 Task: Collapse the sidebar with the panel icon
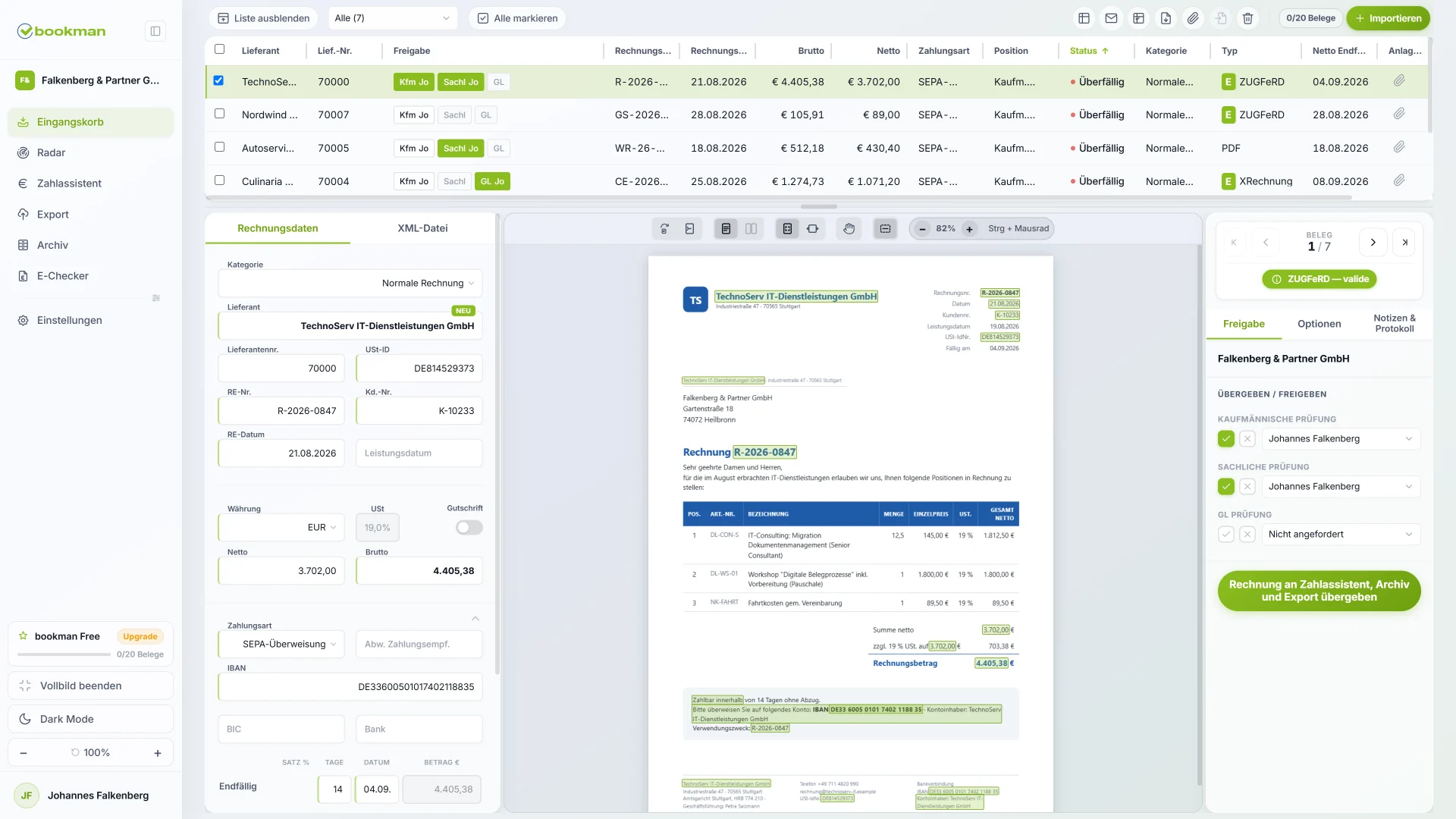pyautogui.click(x=155, y=31)
